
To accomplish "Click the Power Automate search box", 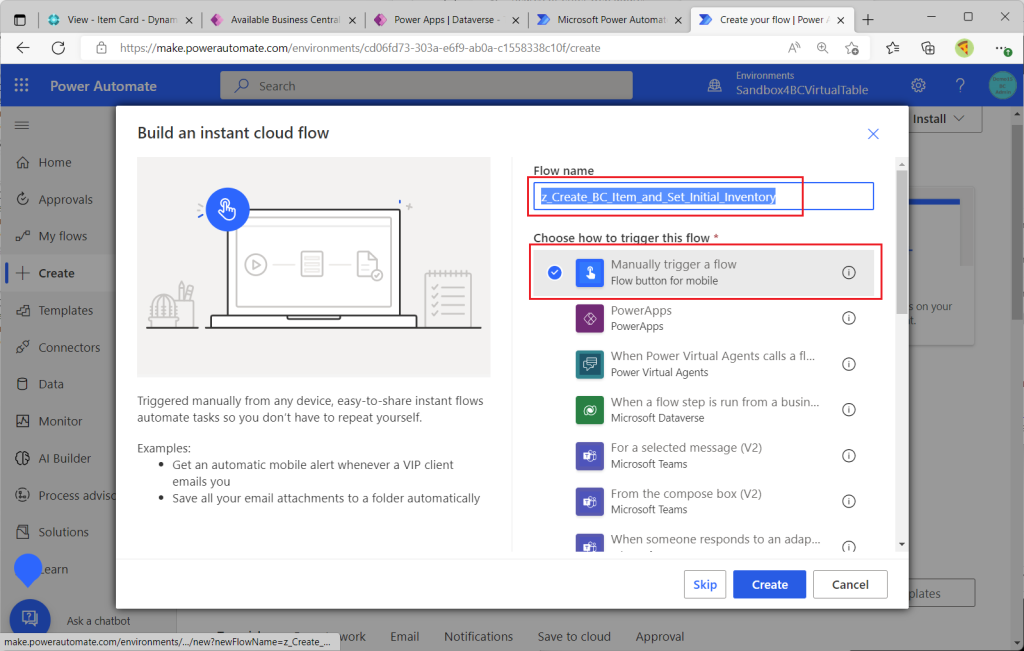I will tap(426, 86).
